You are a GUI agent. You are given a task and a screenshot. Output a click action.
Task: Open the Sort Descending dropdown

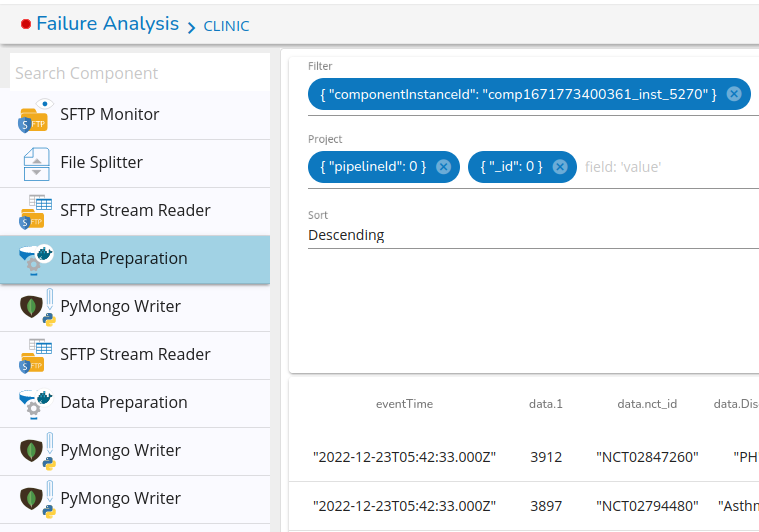coord(530,235)
